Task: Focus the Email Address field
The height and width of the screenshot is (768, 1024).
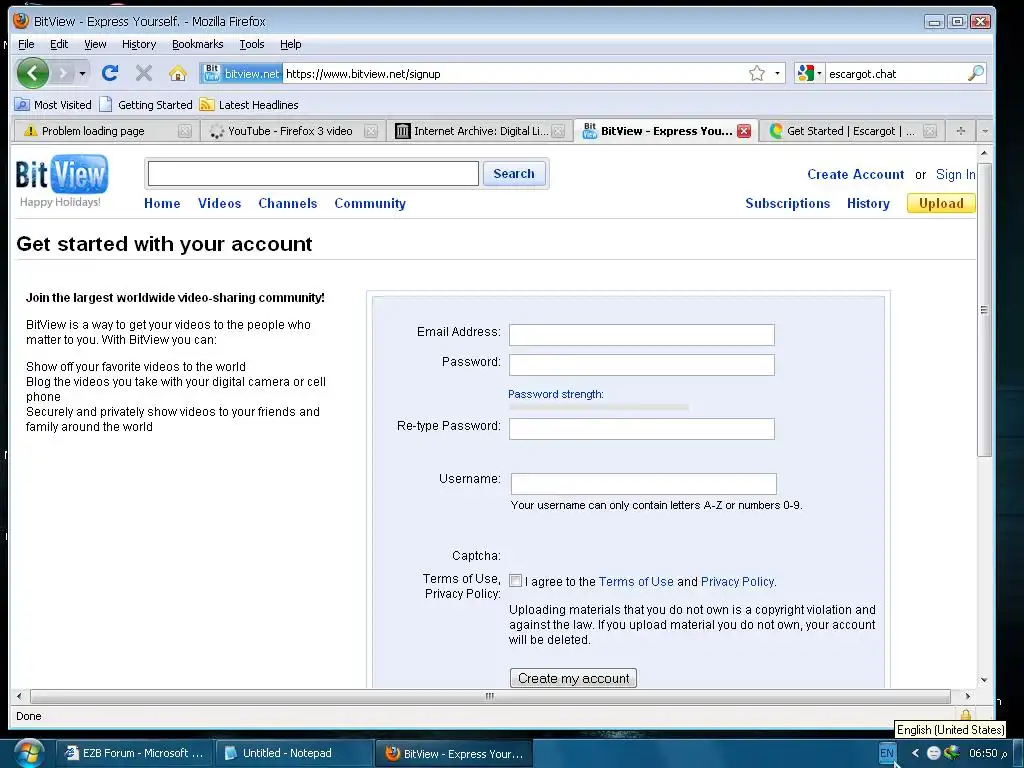Action: tap(642, 335)
